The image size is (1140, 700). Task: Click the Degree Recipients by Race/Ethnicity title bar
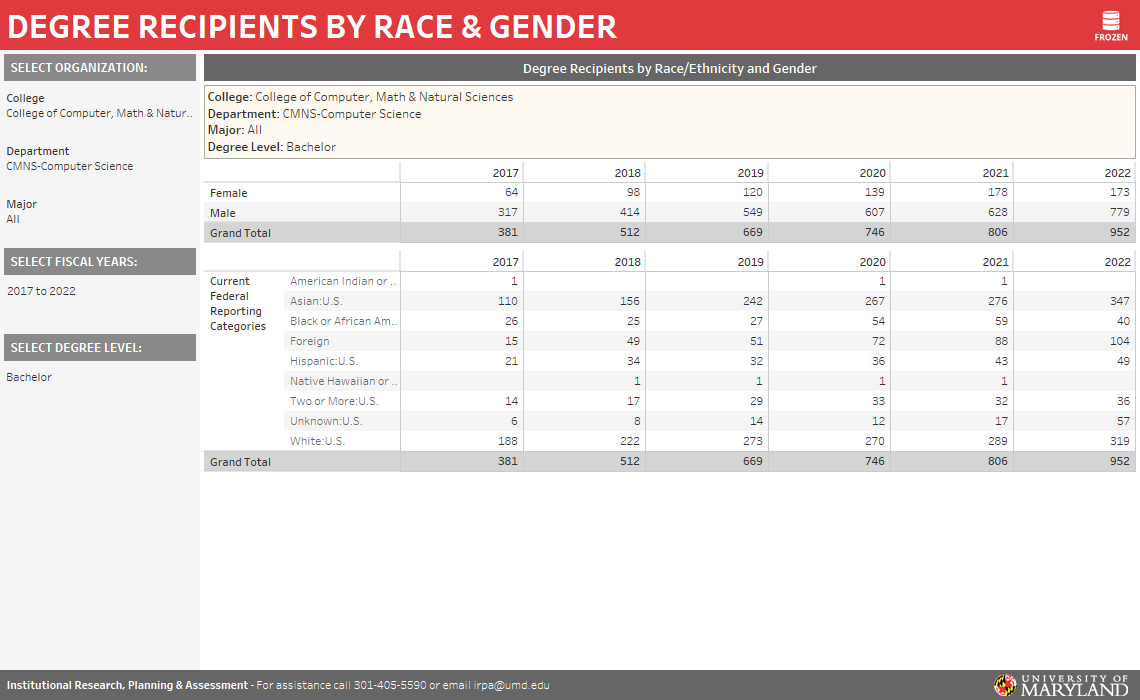click(x=669, y=68)
